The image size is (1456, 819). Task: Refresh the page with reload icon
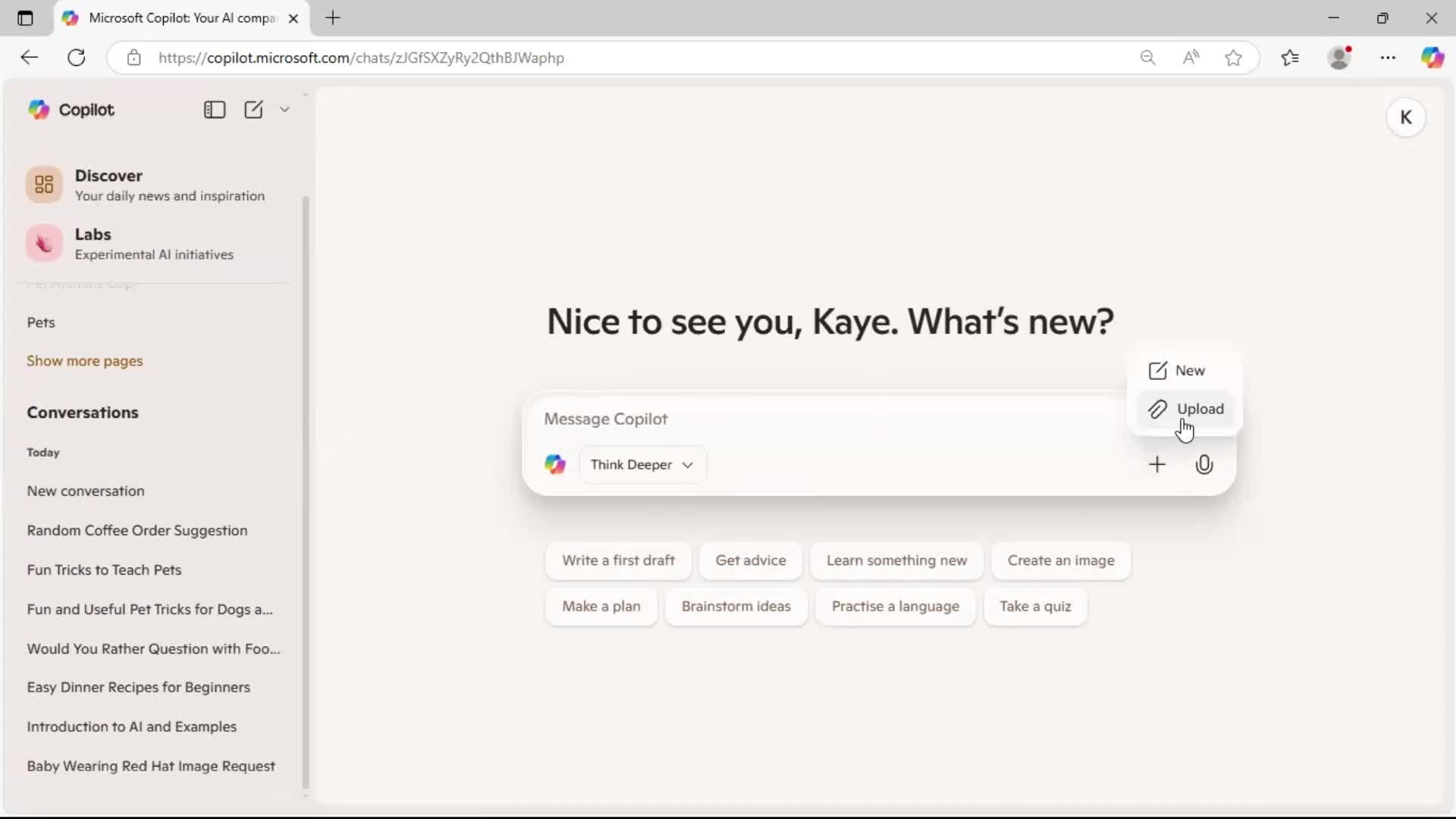point(77,58)
